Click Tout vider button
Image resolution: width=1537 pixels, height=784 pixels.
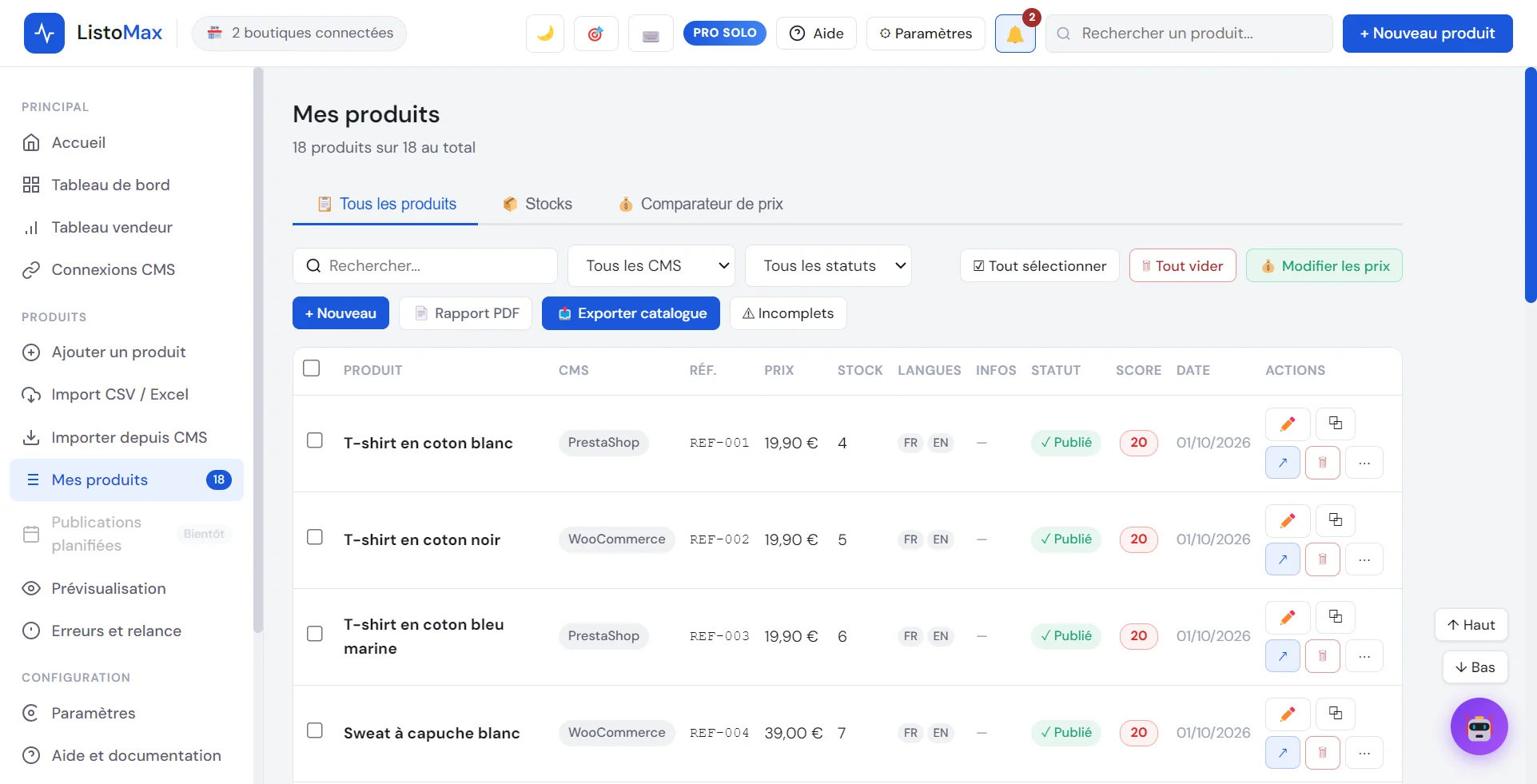pos(1182,266)
